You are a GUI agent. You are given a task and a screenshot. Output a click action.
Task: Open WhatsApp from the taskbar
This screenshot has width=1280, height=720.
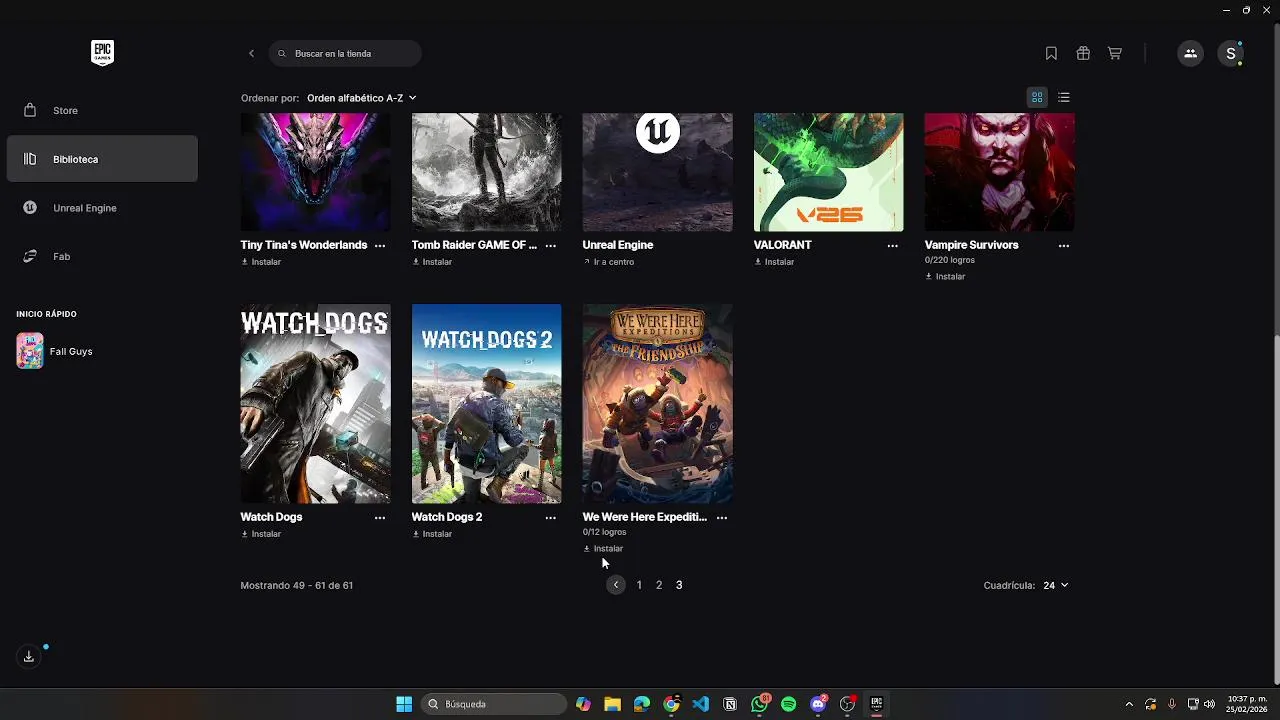click(760, 704)
